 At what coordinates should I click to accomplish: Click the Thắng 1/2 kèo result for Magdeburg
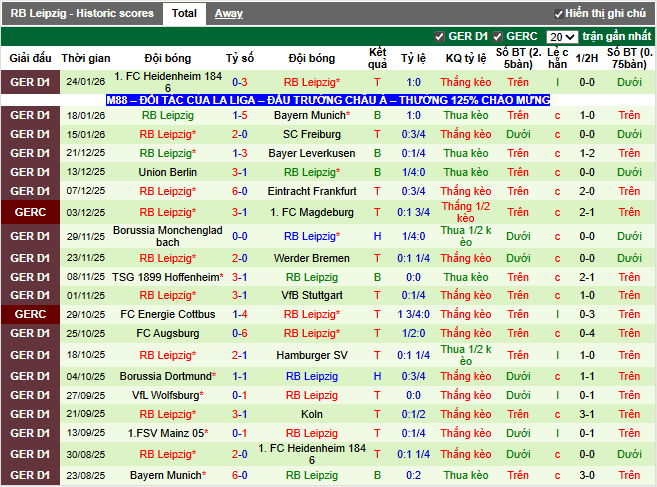tap(466, 212)
